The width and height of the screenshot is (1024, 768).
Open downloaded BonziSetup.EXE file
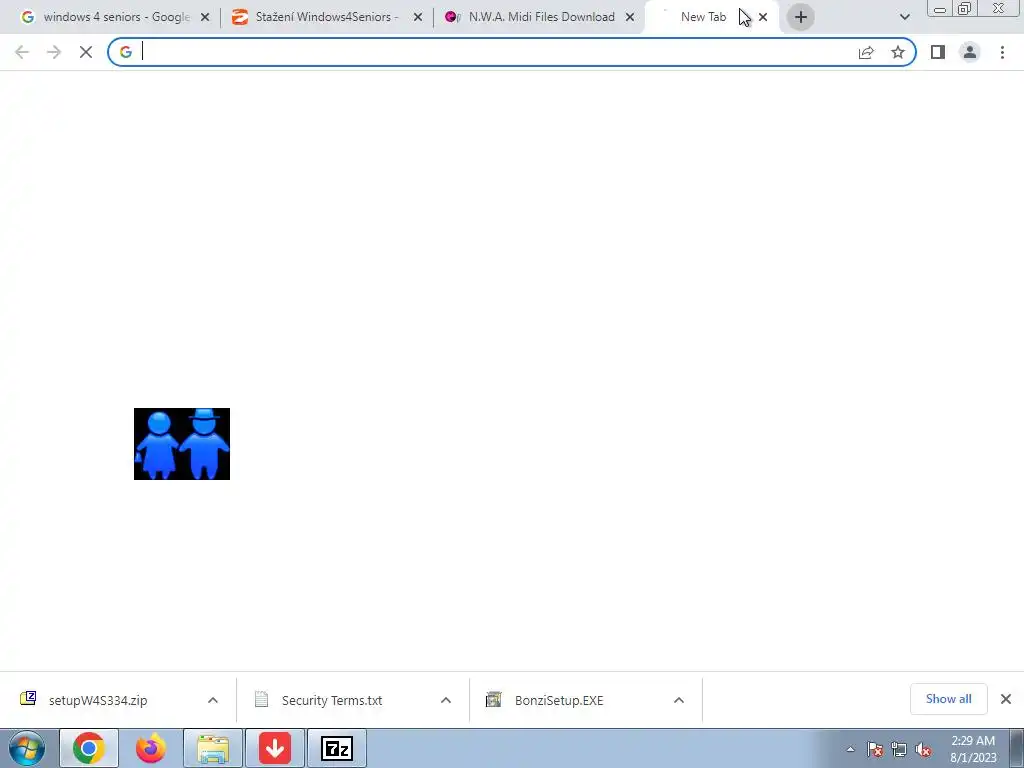(x=559, y=700)
